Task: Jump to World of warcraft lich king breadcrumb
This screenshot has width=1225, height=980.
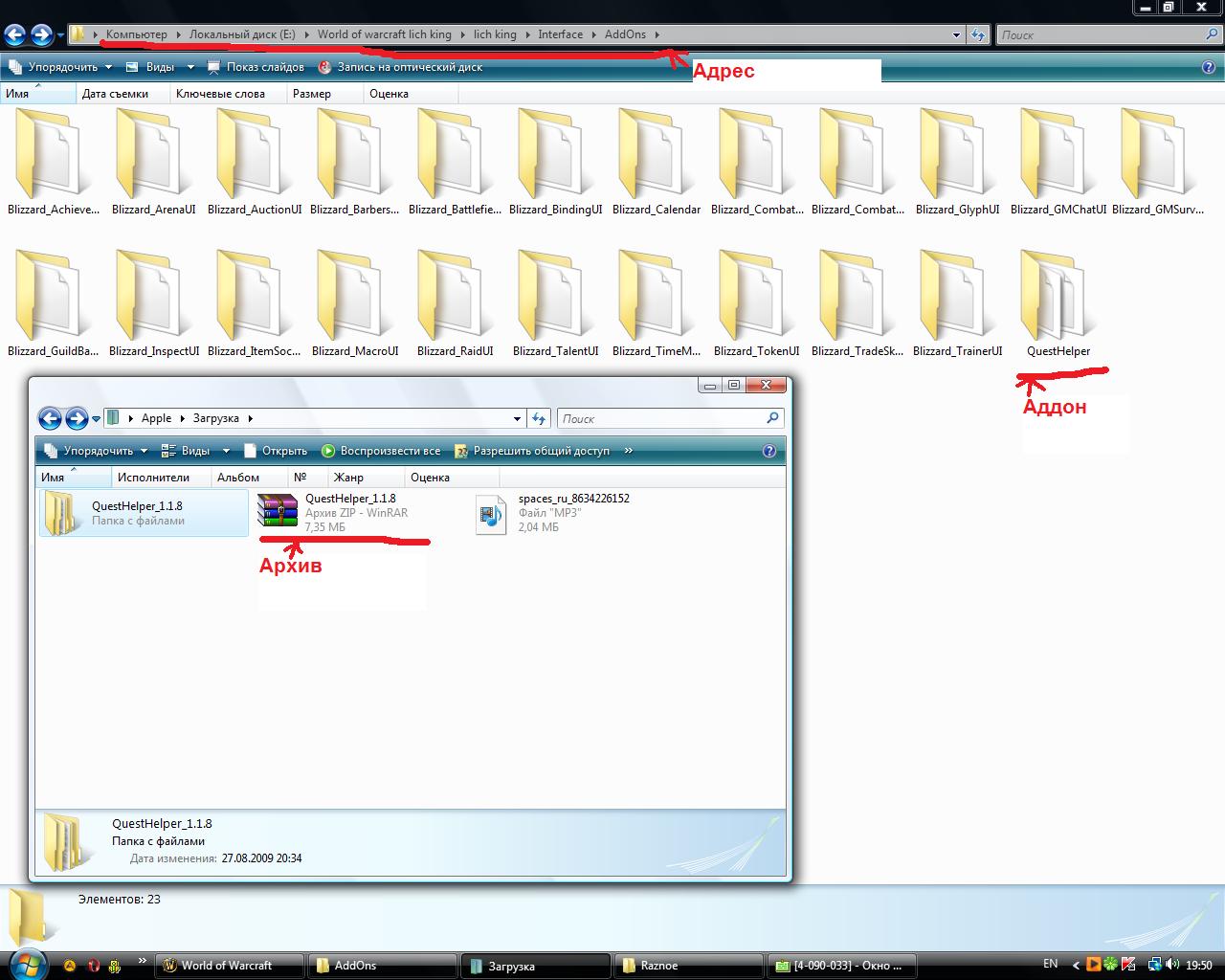Action: coord(385,34)
